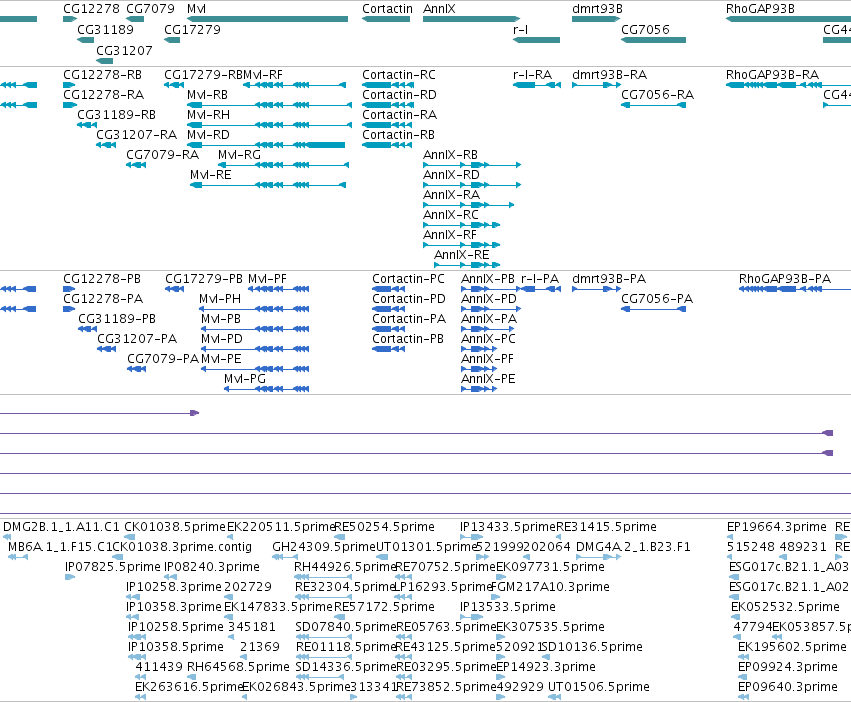
Task: Click the Cortactin gene glyph
Action: point(386,19)
